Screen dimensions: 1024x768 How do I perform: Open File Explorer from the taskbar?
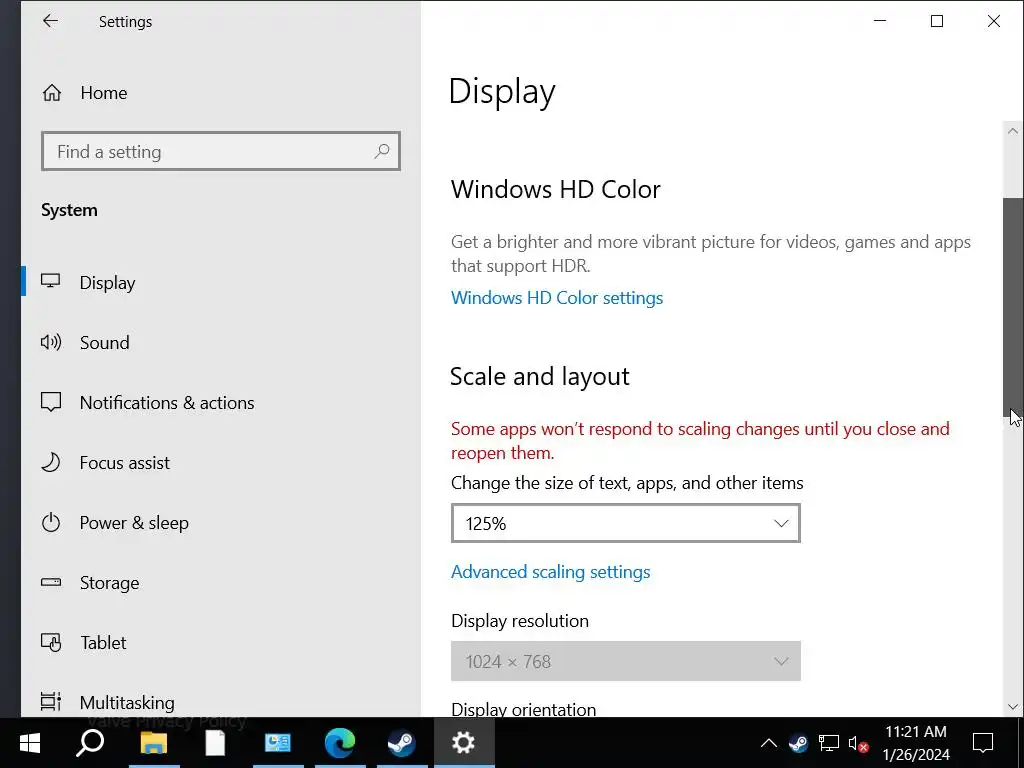(x=154, y=743)
